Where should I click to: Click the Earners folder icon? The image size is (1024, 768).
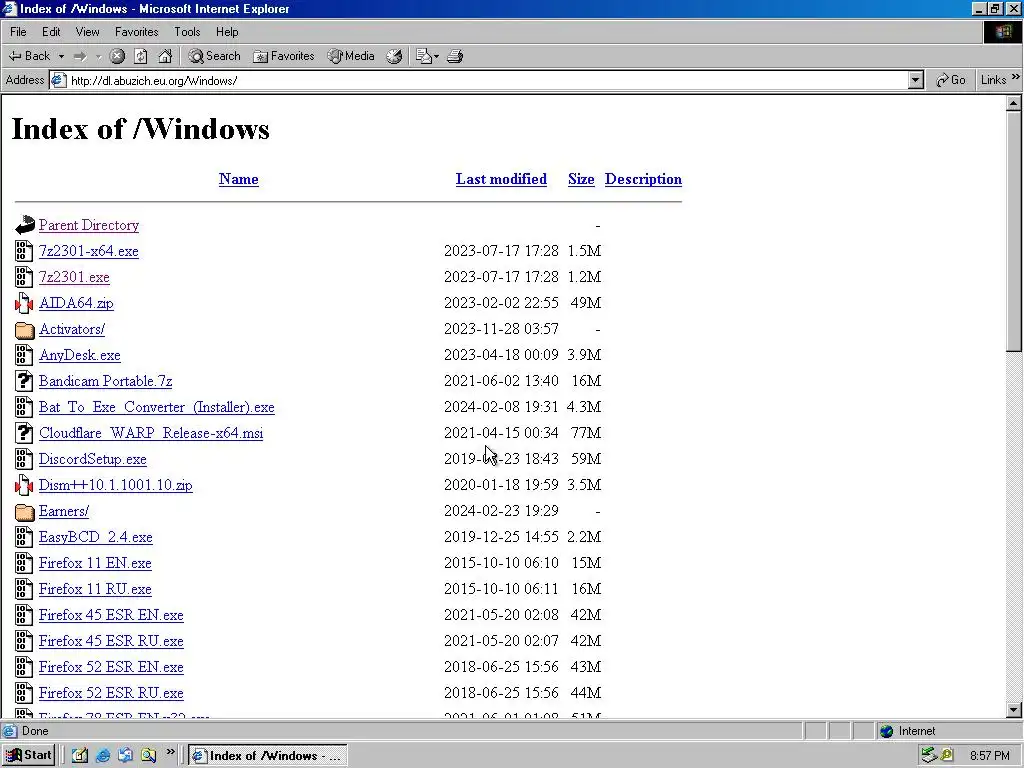coord(24,511)
